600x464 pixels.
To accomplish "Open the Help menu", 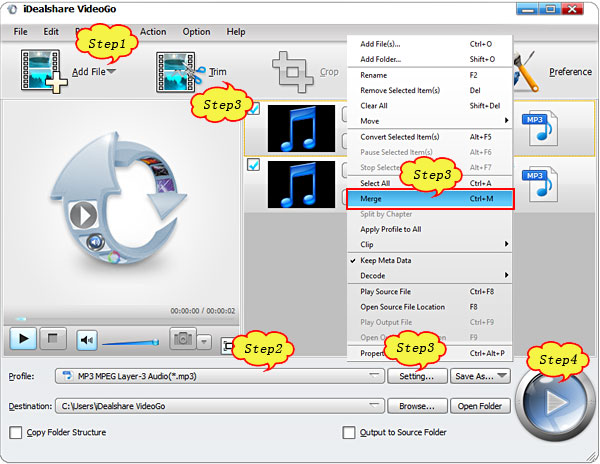I will click(236, 32).
